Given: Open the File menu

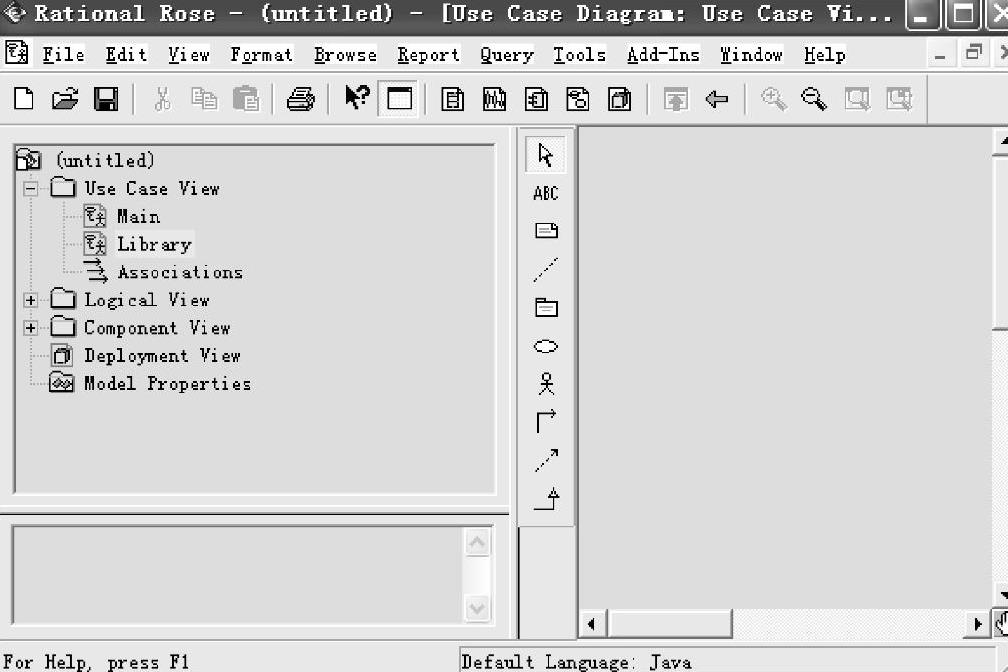Looking at the screenshot, I should coord(63,55).
